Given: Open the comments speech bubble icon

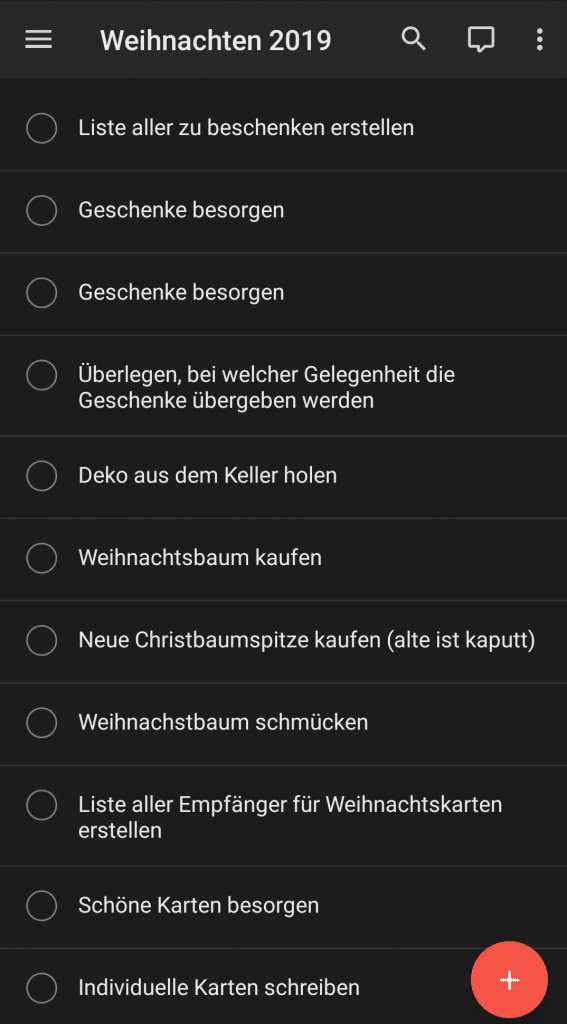Looking at the screenshot, I should [481, 40].
